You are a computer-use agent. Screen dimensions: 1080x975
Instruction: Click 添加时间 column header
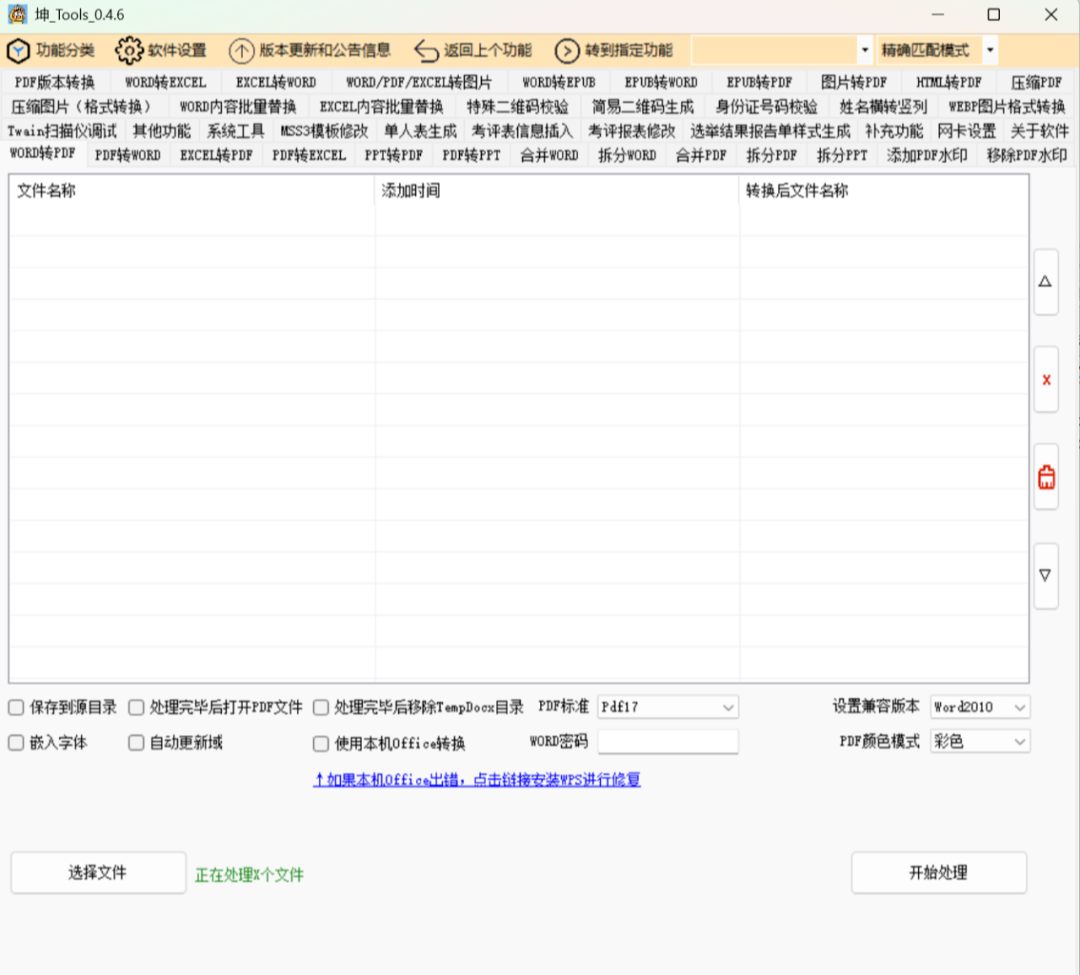[557, 191]
